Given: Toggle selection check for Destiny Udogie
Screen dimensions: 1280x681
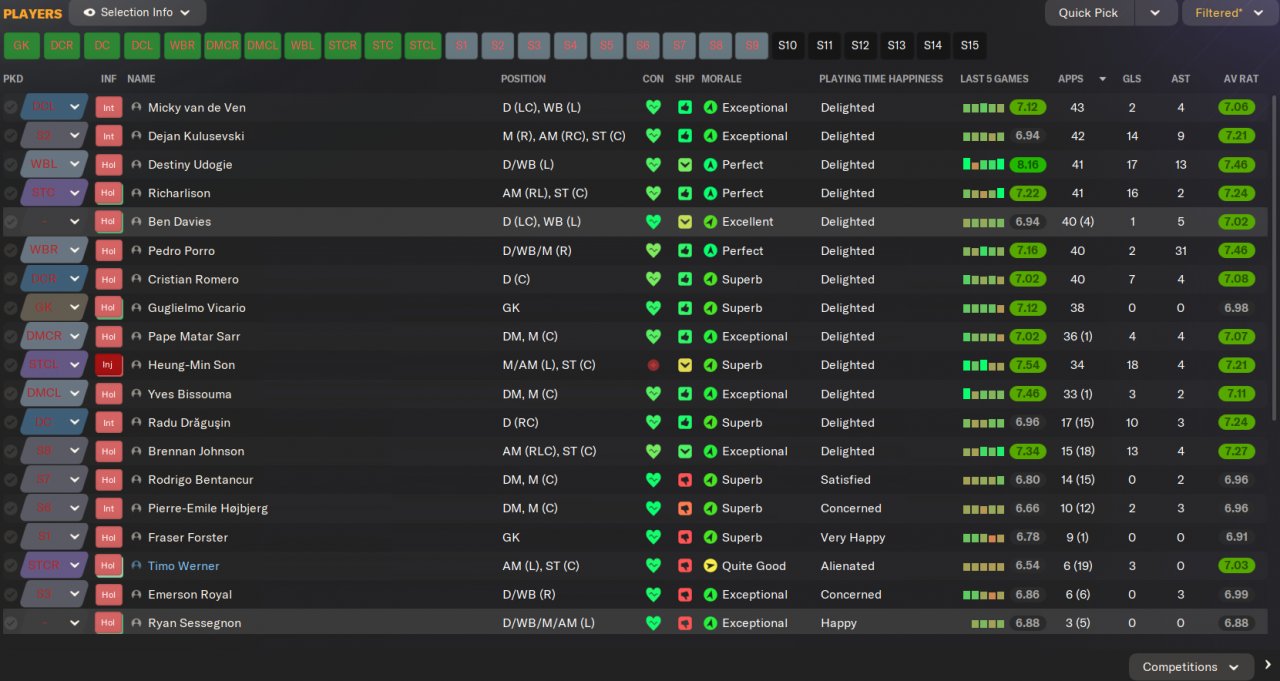Looking at the screenshot, I should (10, 164).
